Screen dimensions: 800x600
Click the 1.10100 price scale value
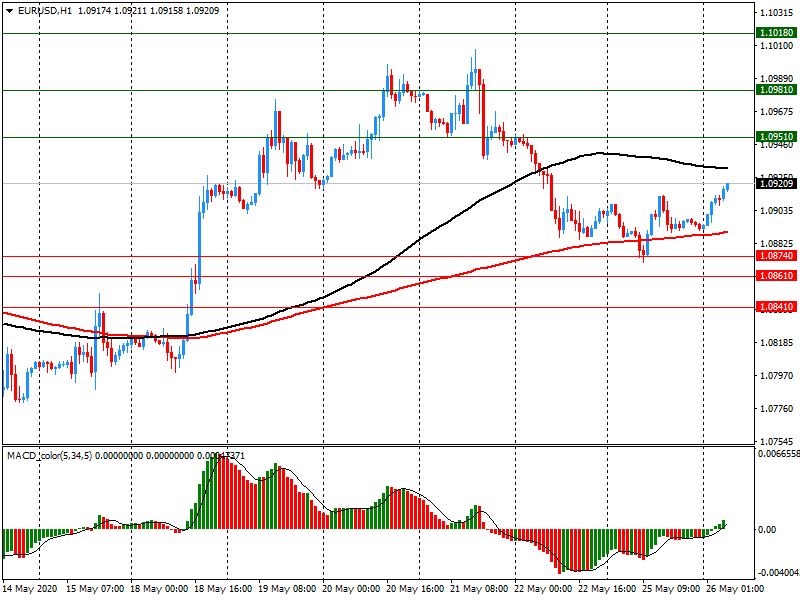[777, 46]
